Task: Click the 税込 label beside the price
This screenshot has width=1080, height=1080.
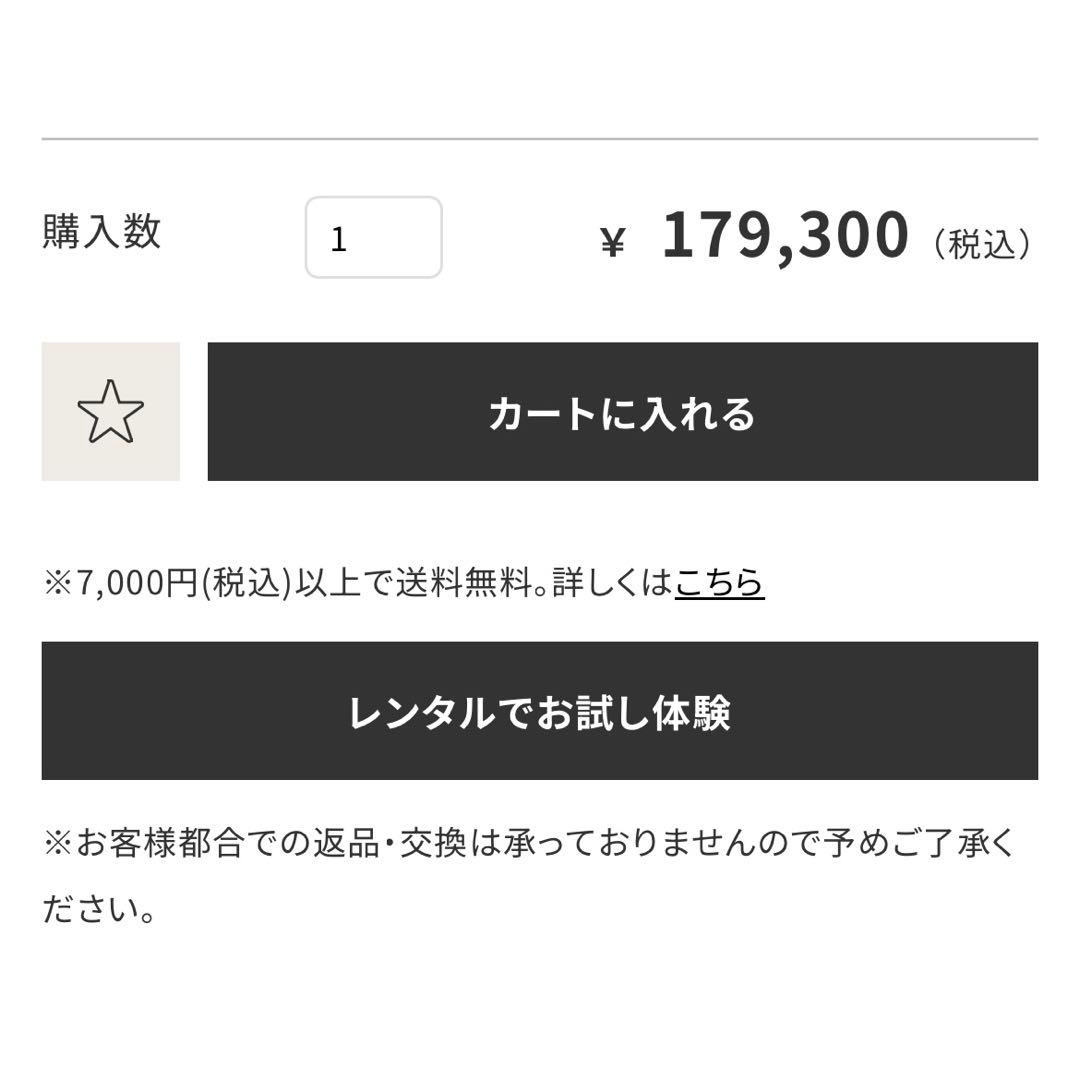Action: 983,241
